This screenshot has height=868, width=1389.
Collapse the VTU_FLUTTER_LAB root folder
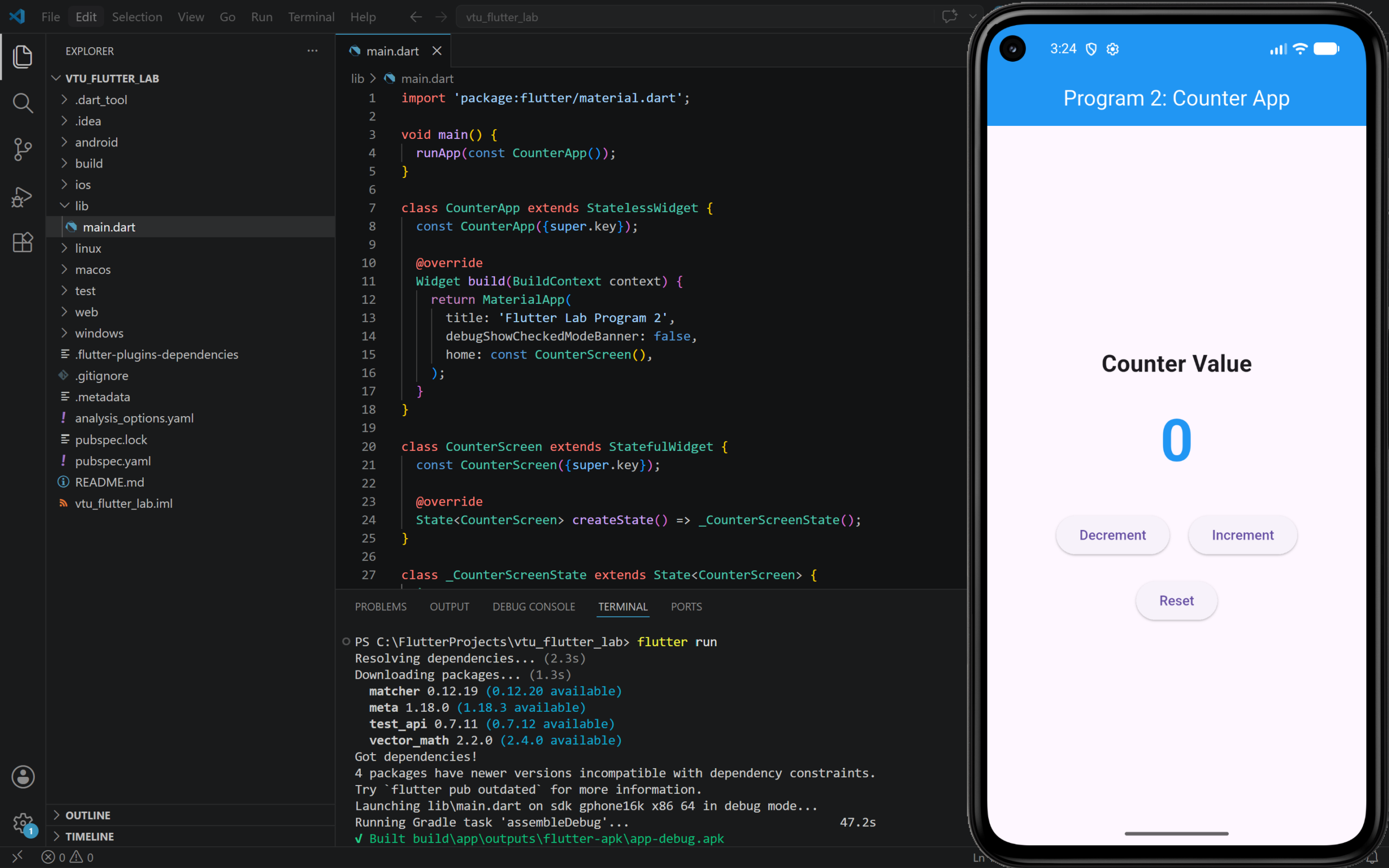click(56, 78)
